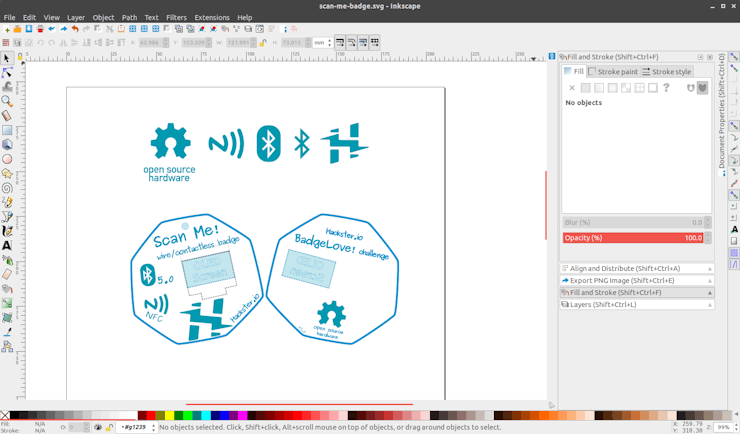Image resolution: width=740 pixels, height=434 pixels.
Task: Select the Zoom magnifier tool
Action: [x=7, y=101]
